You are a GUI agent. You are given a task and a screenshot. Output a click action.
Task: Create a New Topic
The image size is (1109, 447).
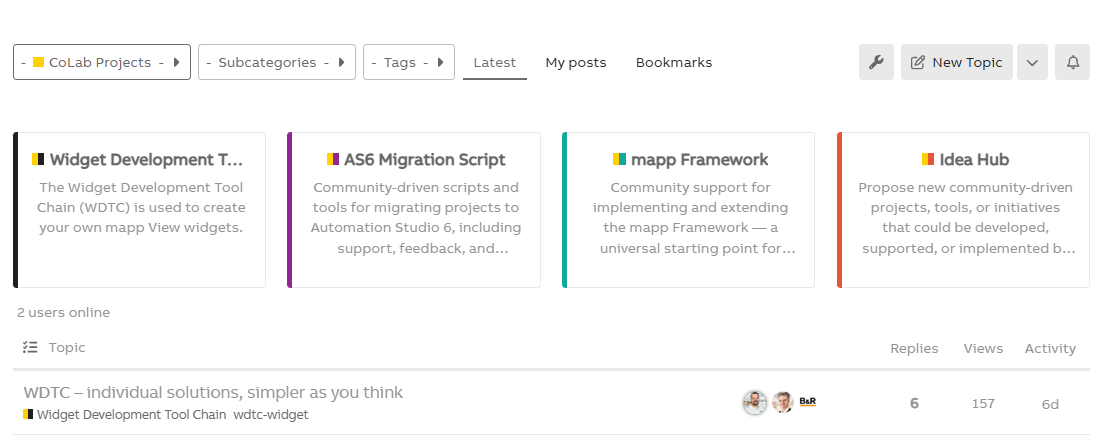click(957, 62)
